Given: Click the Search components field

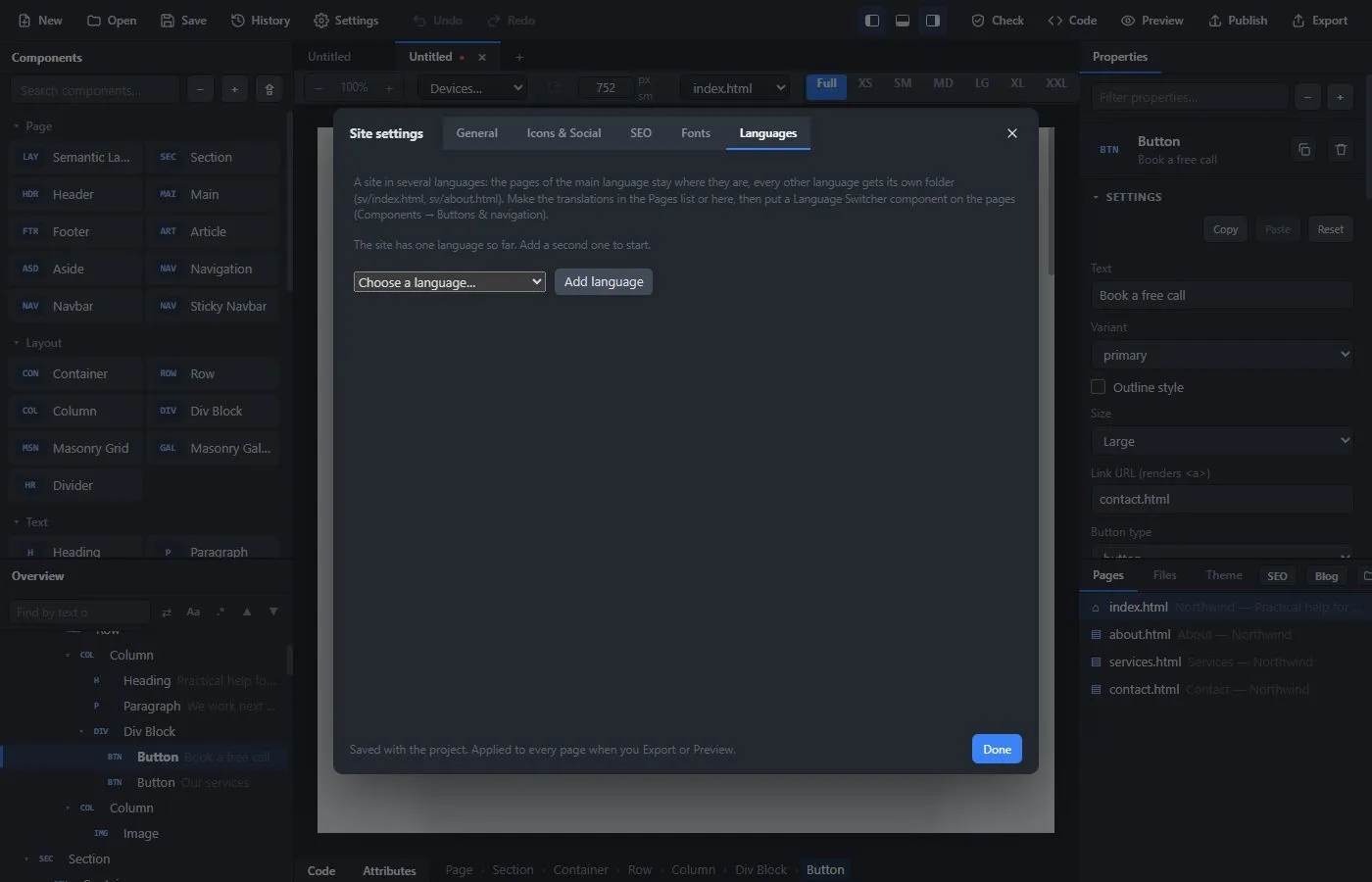Looking at the screenshot, I should click(94, 90).
